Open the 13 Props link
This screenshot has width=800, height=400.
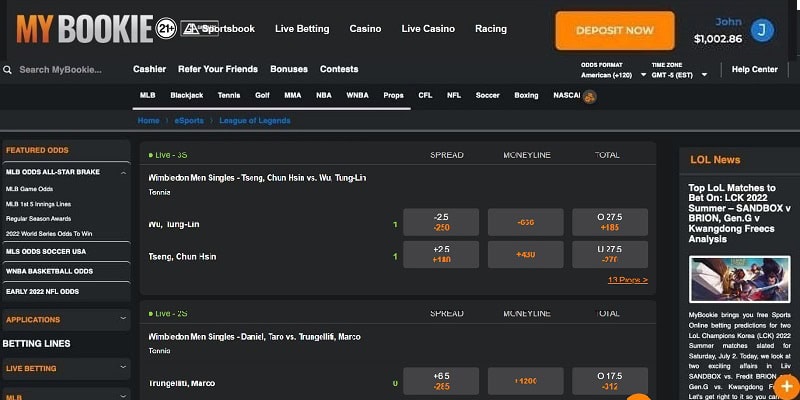click(x=628, y=280)
